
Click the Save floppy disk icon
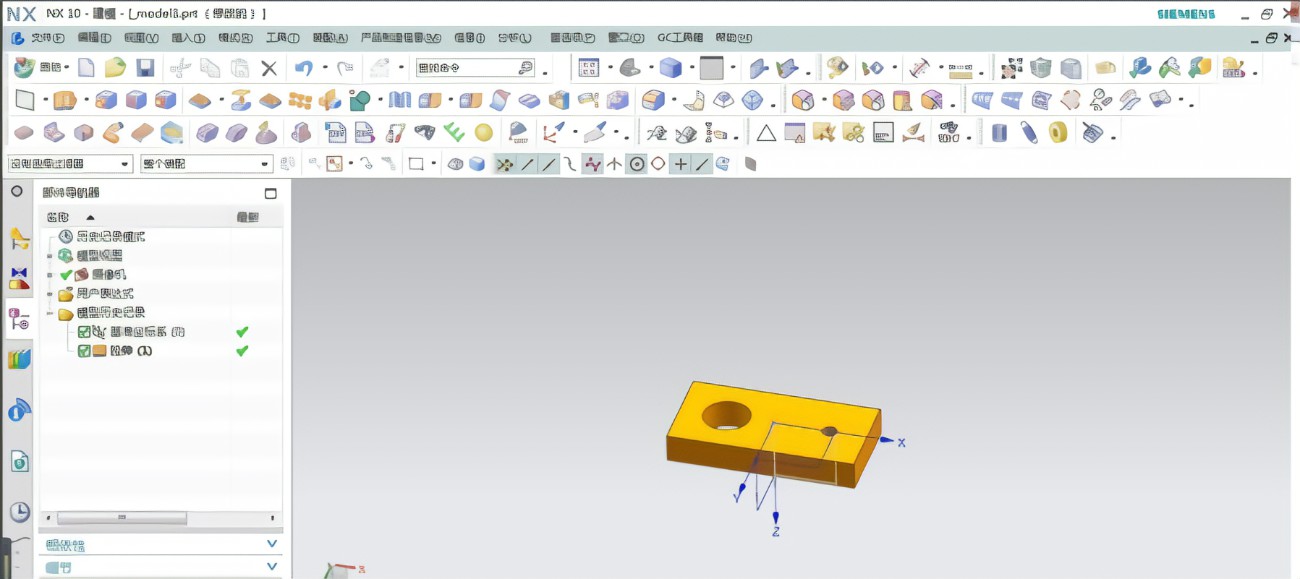tap(145, 68)
